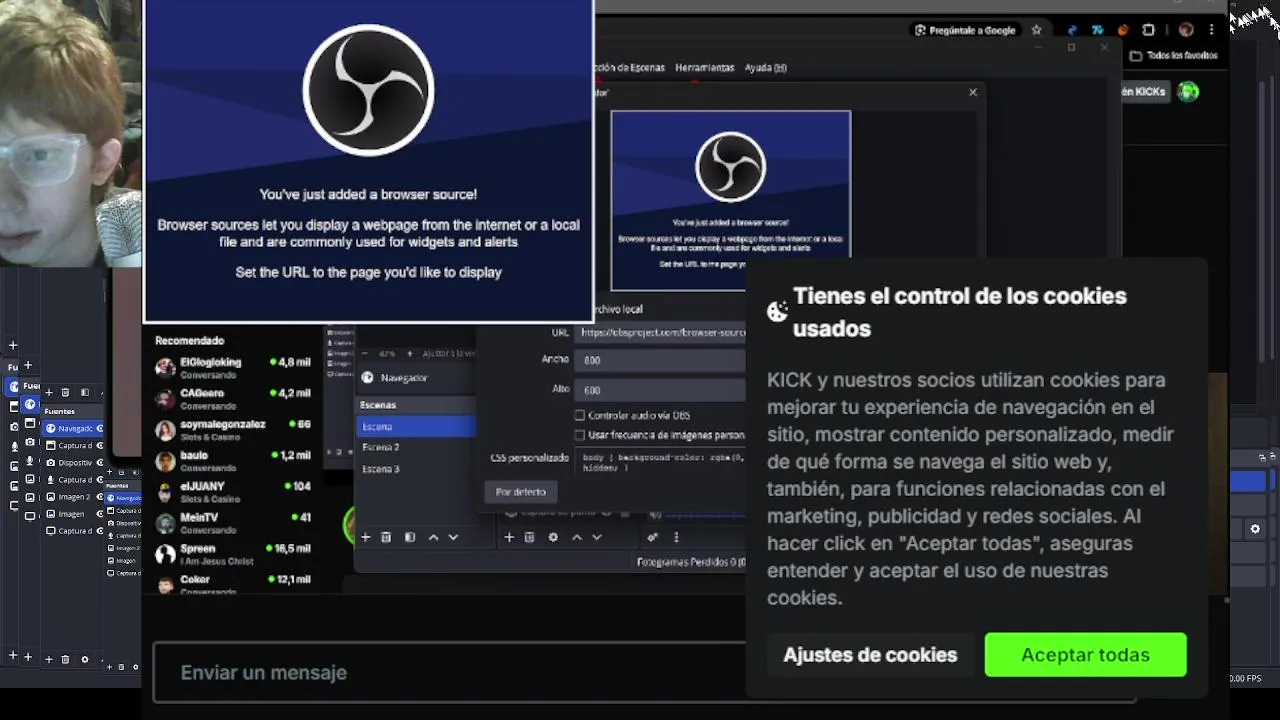Open the Chrome three-dot menu
The height and width of the screenshot is (720, 1280).
1212,30
